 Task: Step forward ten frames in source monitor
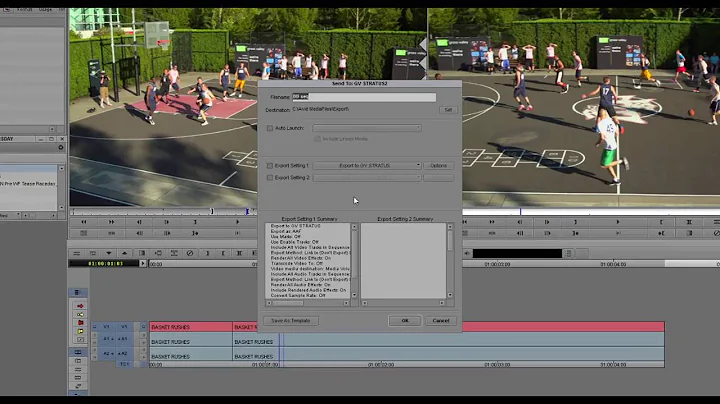pos(167,233)
